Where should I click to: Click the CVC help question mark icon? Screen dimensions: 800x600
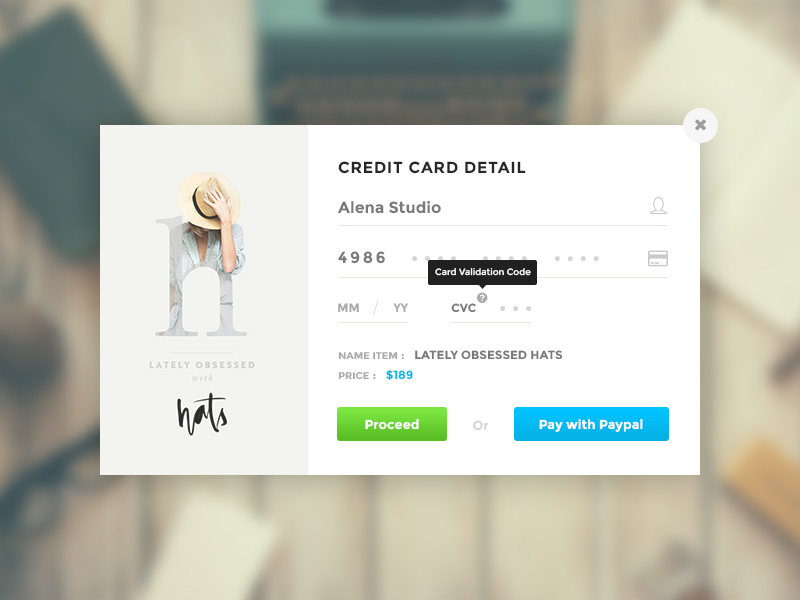pyautogui.click(x=482, y=298)
